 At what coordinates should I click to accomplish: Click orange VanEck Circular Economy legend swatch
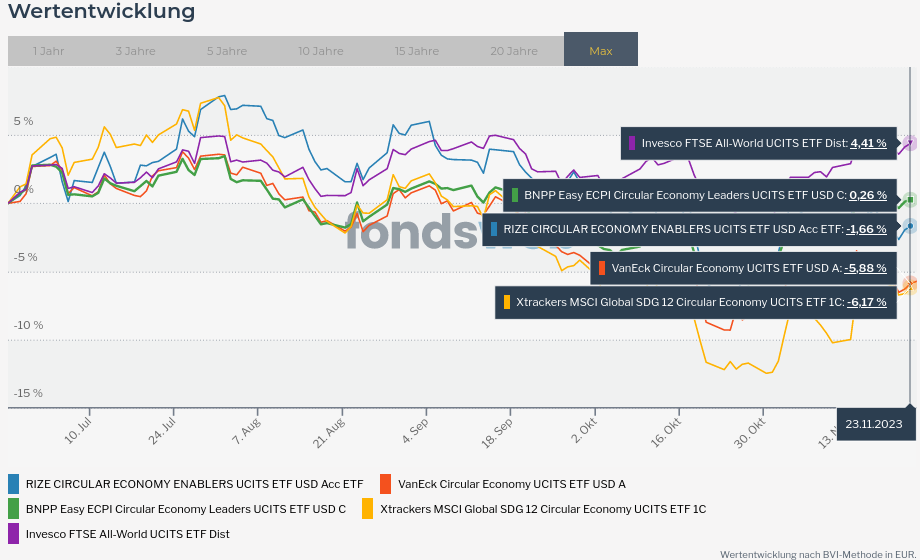tap(386, 484)
